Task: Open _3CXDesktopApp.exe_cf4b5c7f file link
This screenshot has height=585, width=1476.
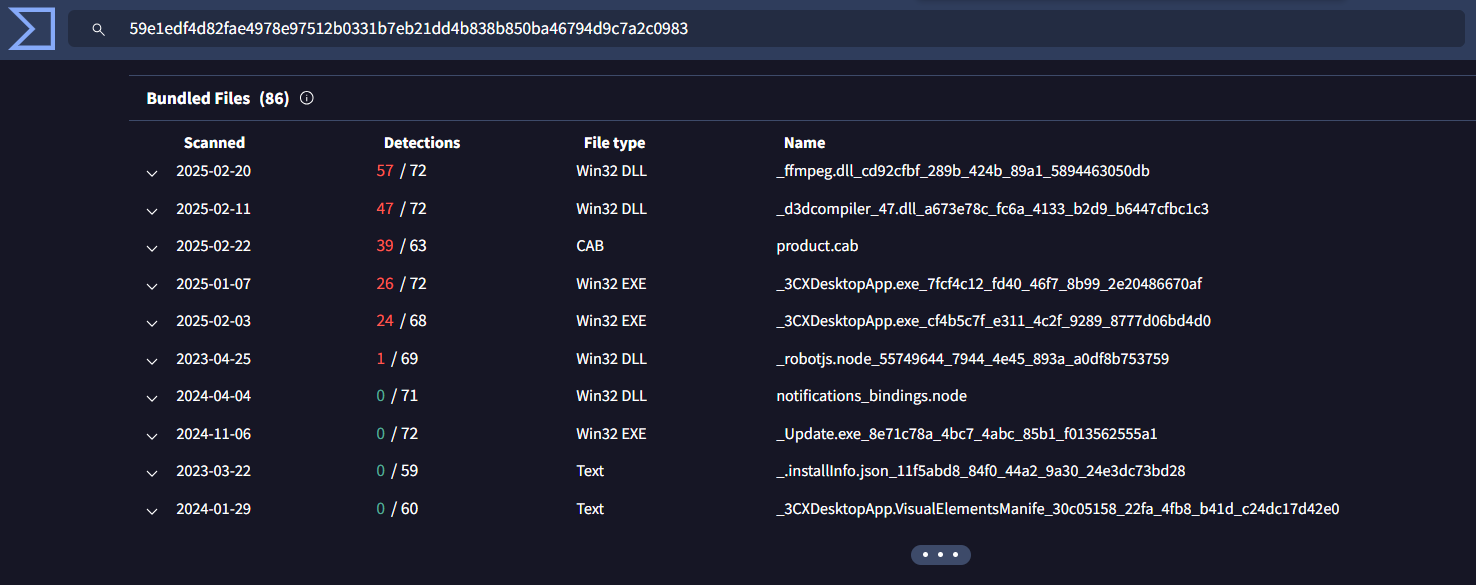Action: pyautogui.click(x=993, y=321)
